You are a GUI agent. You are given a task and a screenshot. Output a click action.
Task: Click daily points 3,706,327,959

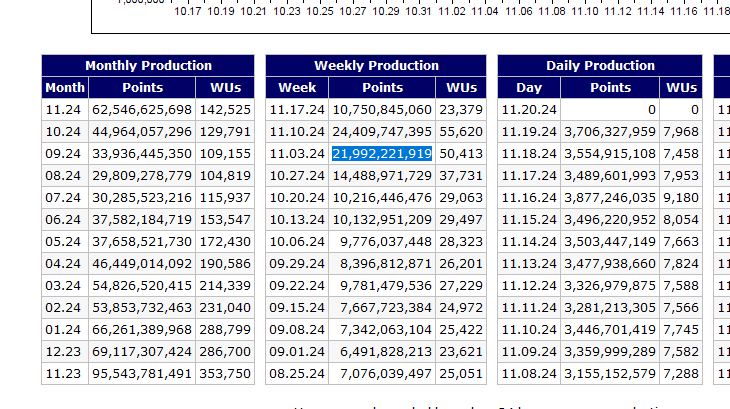[x=610, y=132]
